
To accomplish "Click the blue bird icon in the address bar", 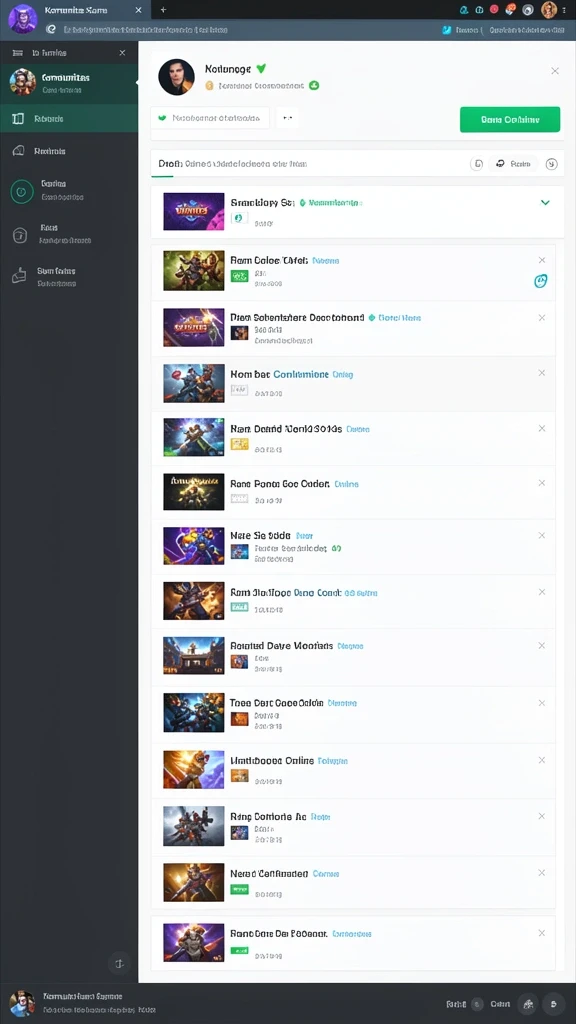I will point(447,30).
